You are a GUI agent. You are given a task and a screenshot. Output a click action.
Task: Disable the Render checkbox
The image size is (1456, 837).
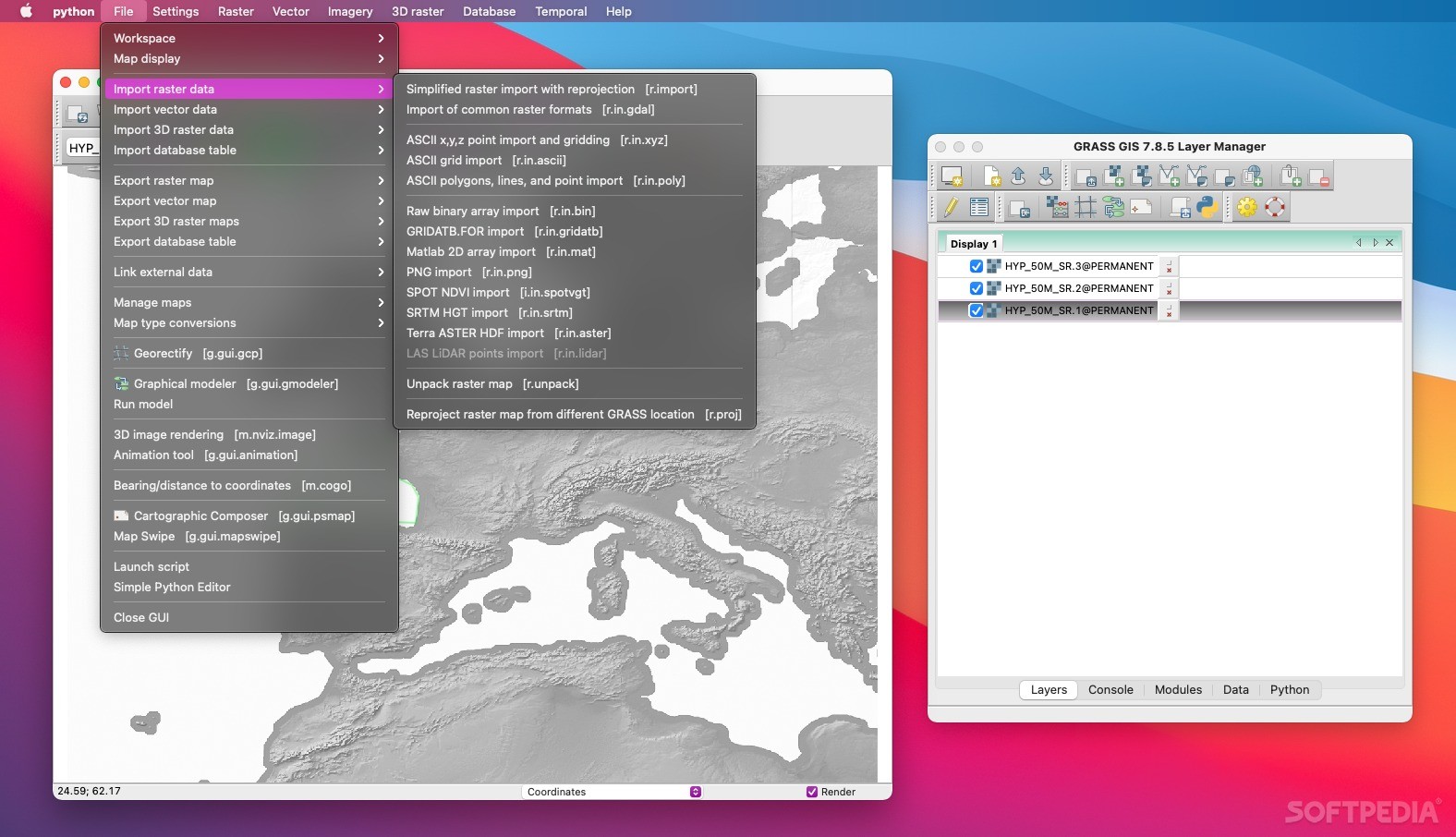(x=812, y=792)
